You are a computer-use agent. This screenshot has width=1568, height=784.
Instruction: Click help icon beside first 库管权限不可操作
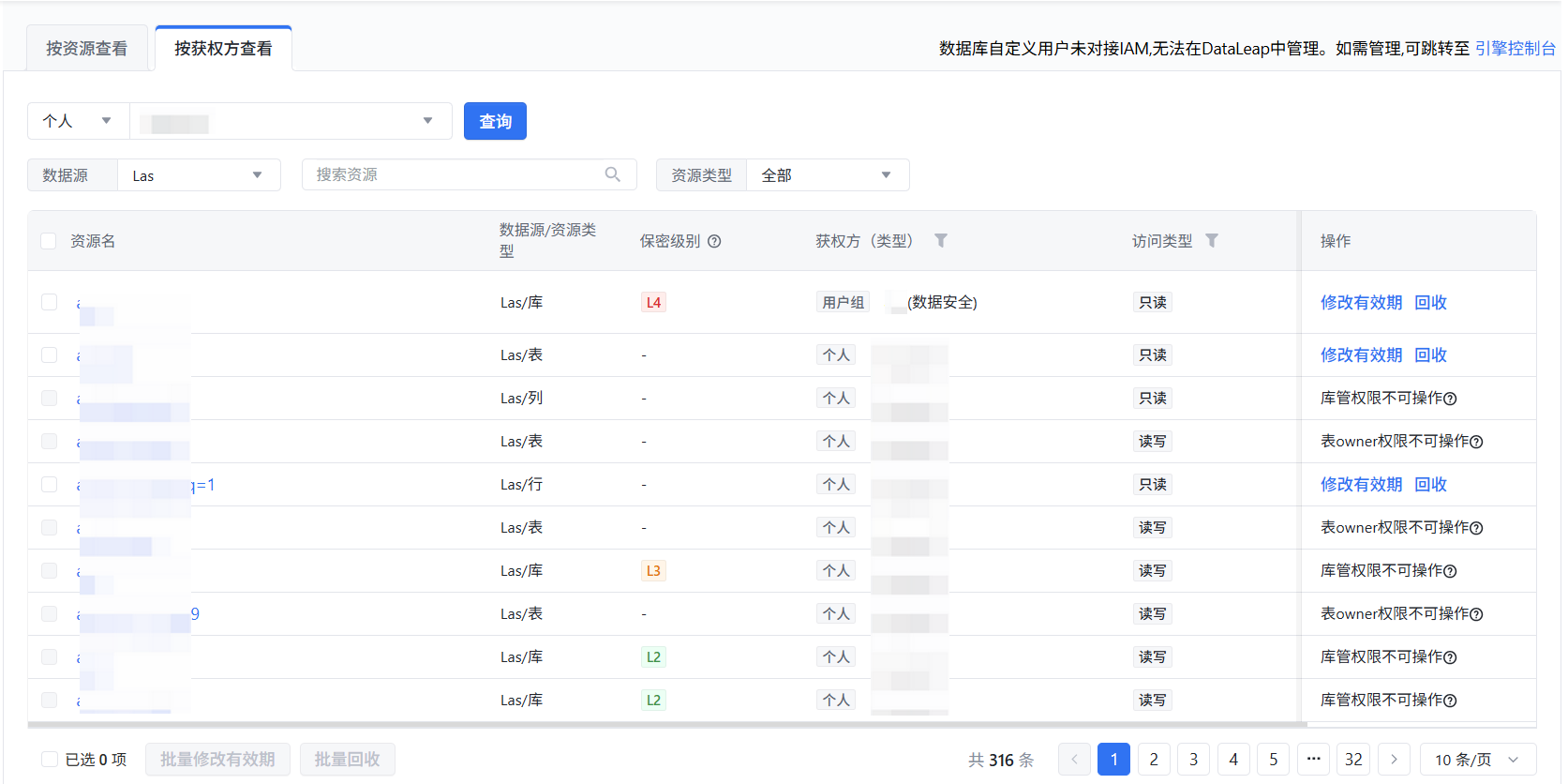(x=1450, y=399)
